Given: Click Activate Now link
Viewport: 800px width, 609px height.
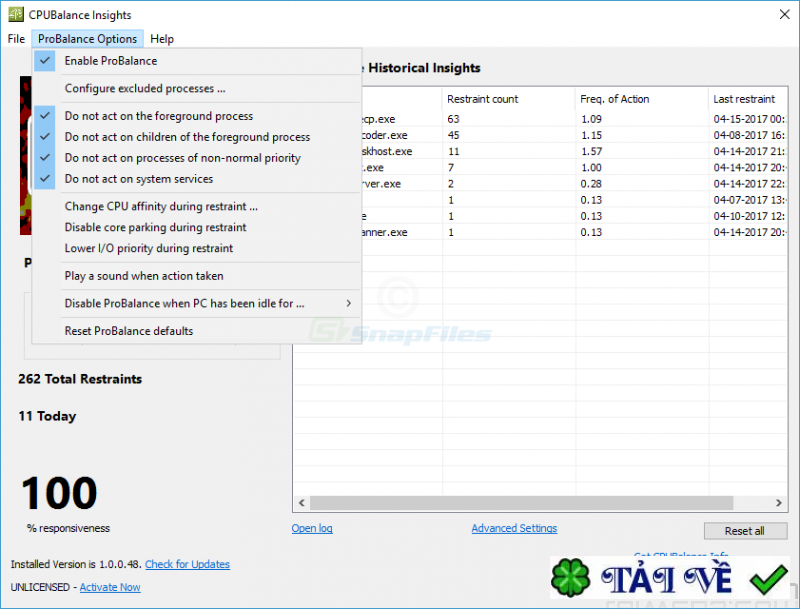Looking at the screenshot, I should (x=110, y=587).
